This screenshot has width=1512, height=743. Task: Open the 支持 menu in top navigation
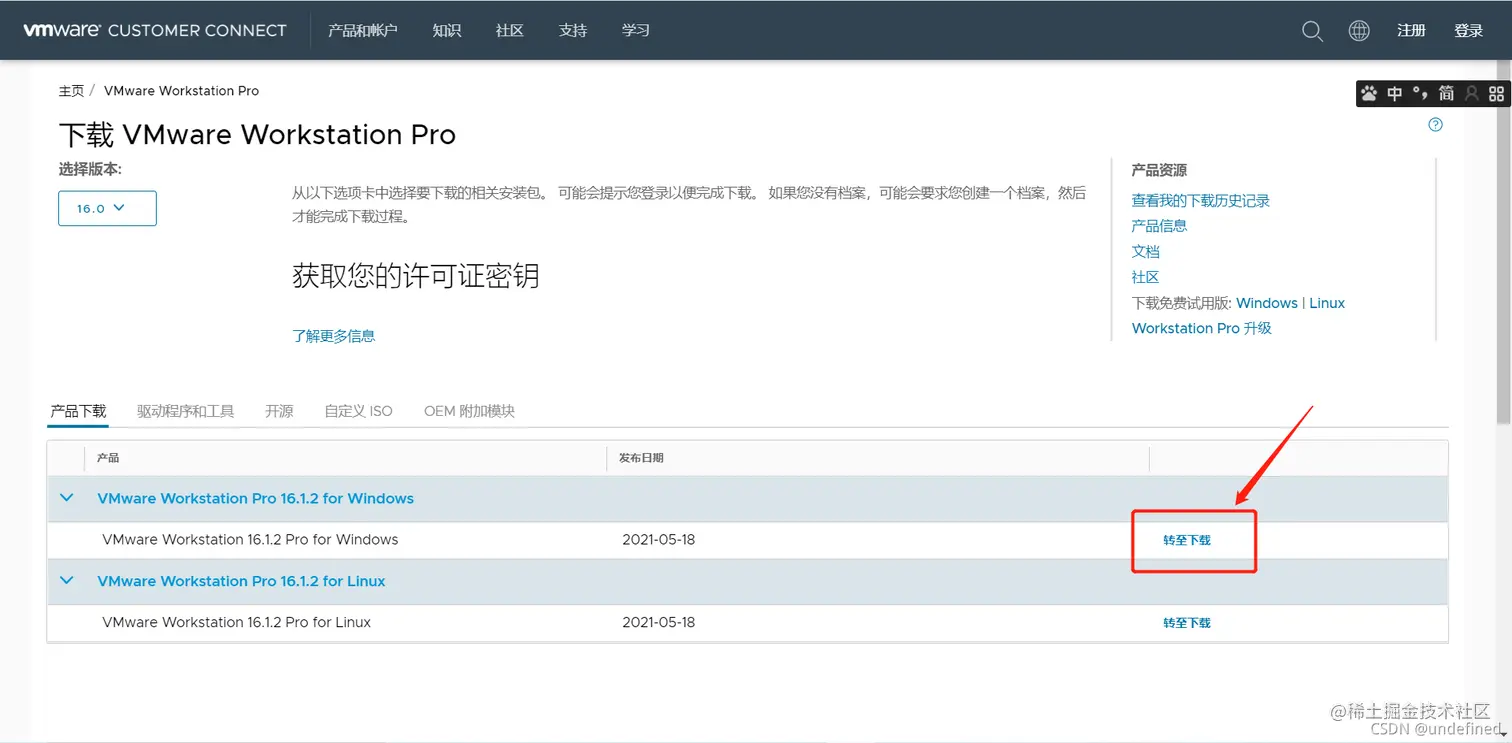573,31
